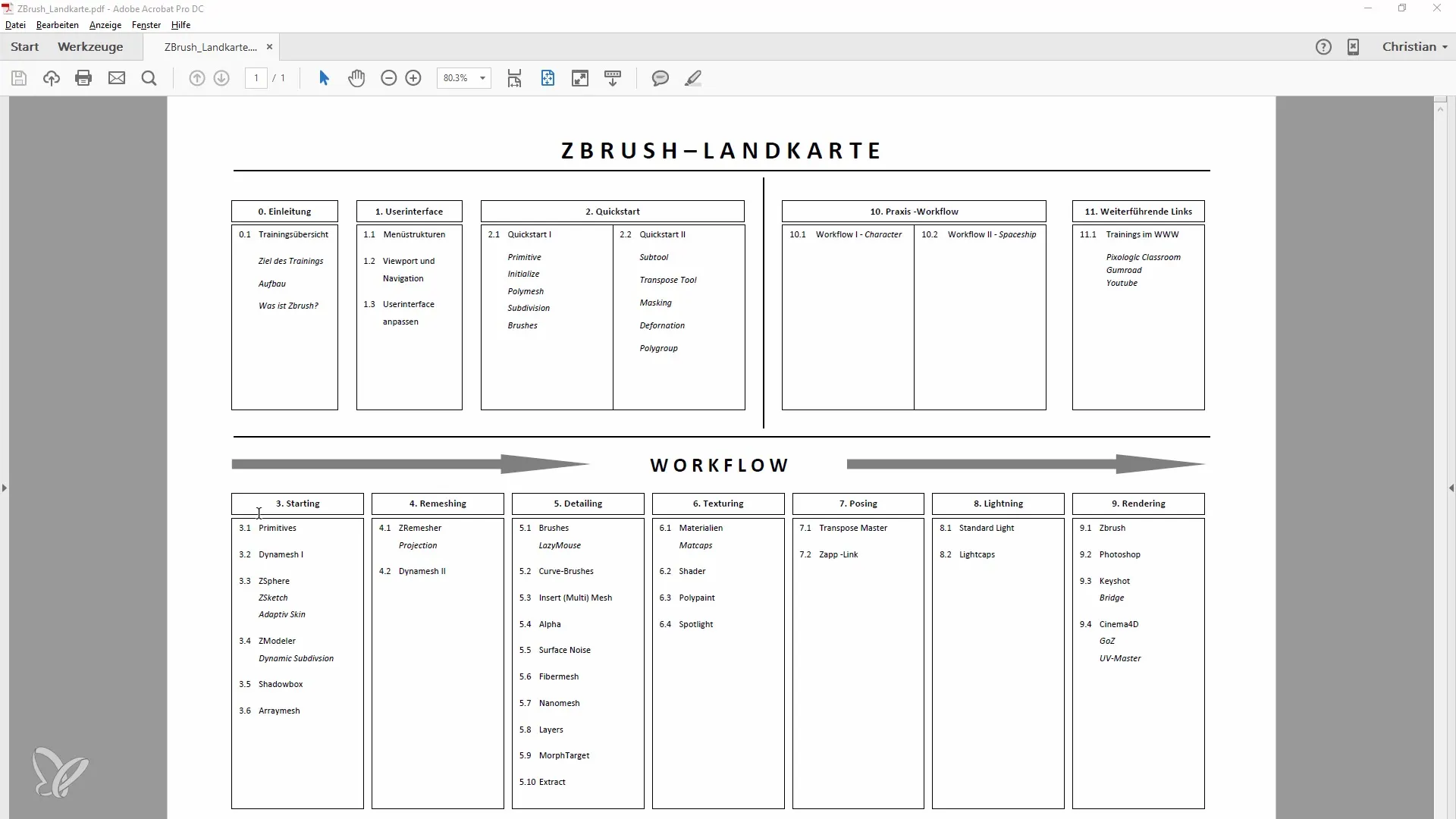Click the print document icon
1456x819 pixels.
click(x=83, y=78)
